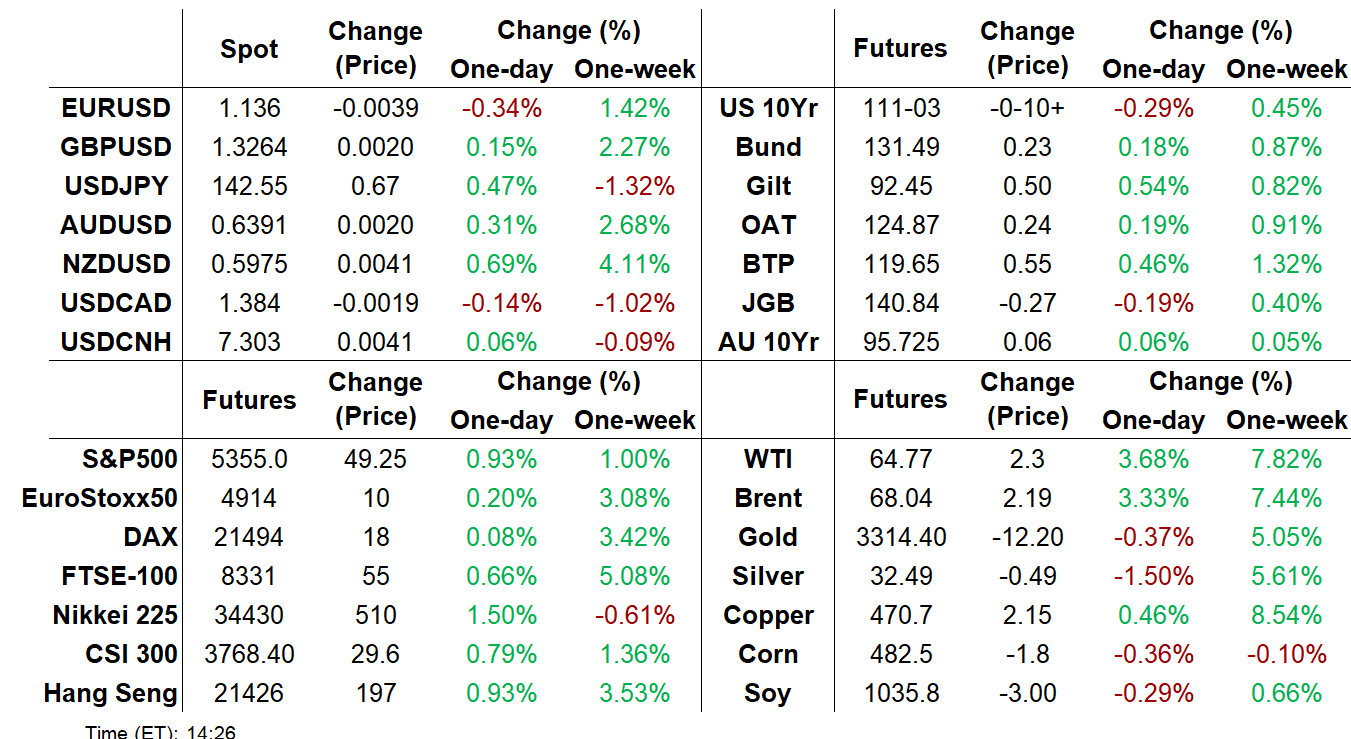Select the BTP one-week change 1.32%
This screenshot has width=1351, height=739.
(x=1286, y=264)
